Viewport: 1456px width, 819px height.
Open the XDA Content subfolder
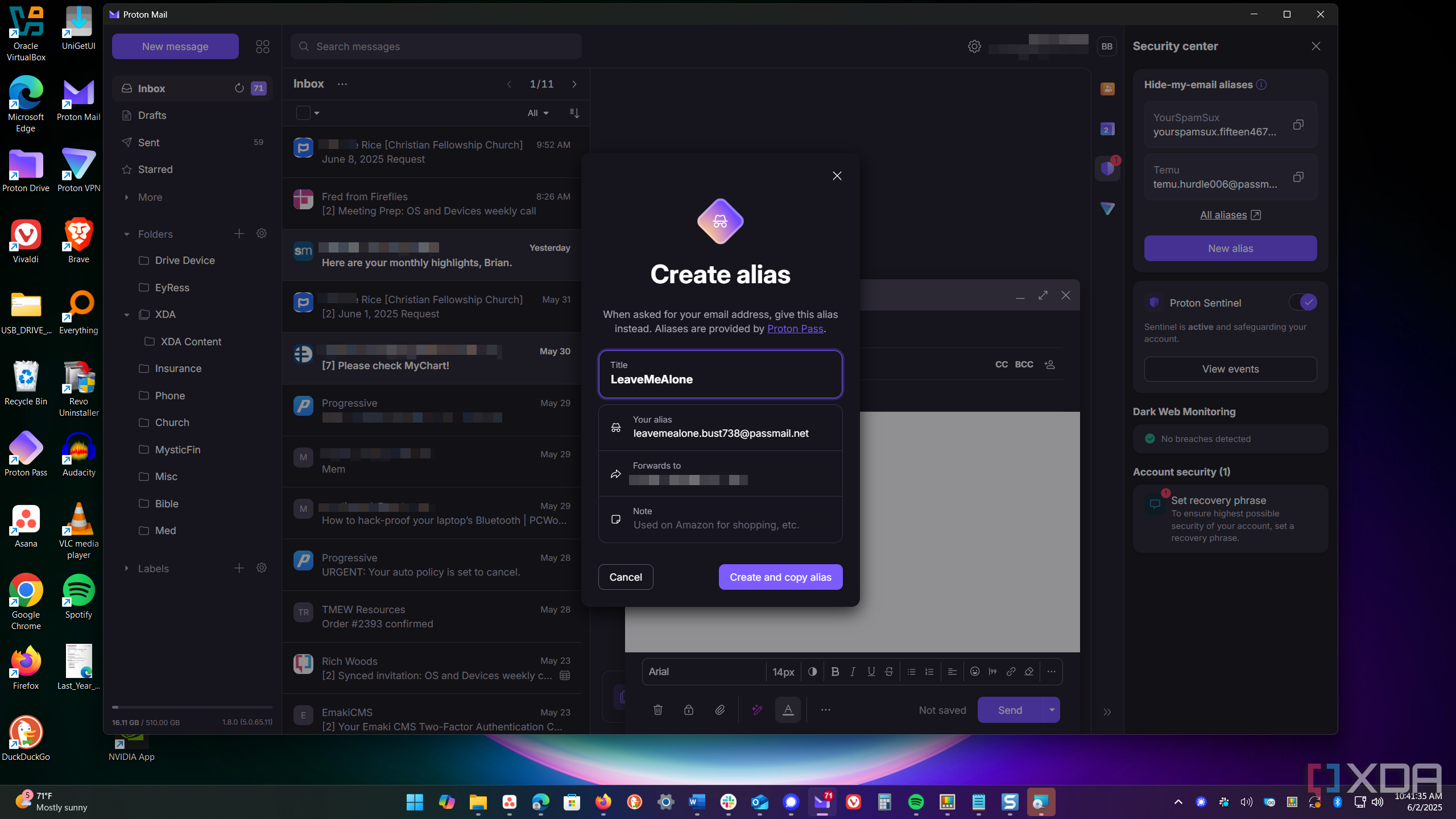192,342
